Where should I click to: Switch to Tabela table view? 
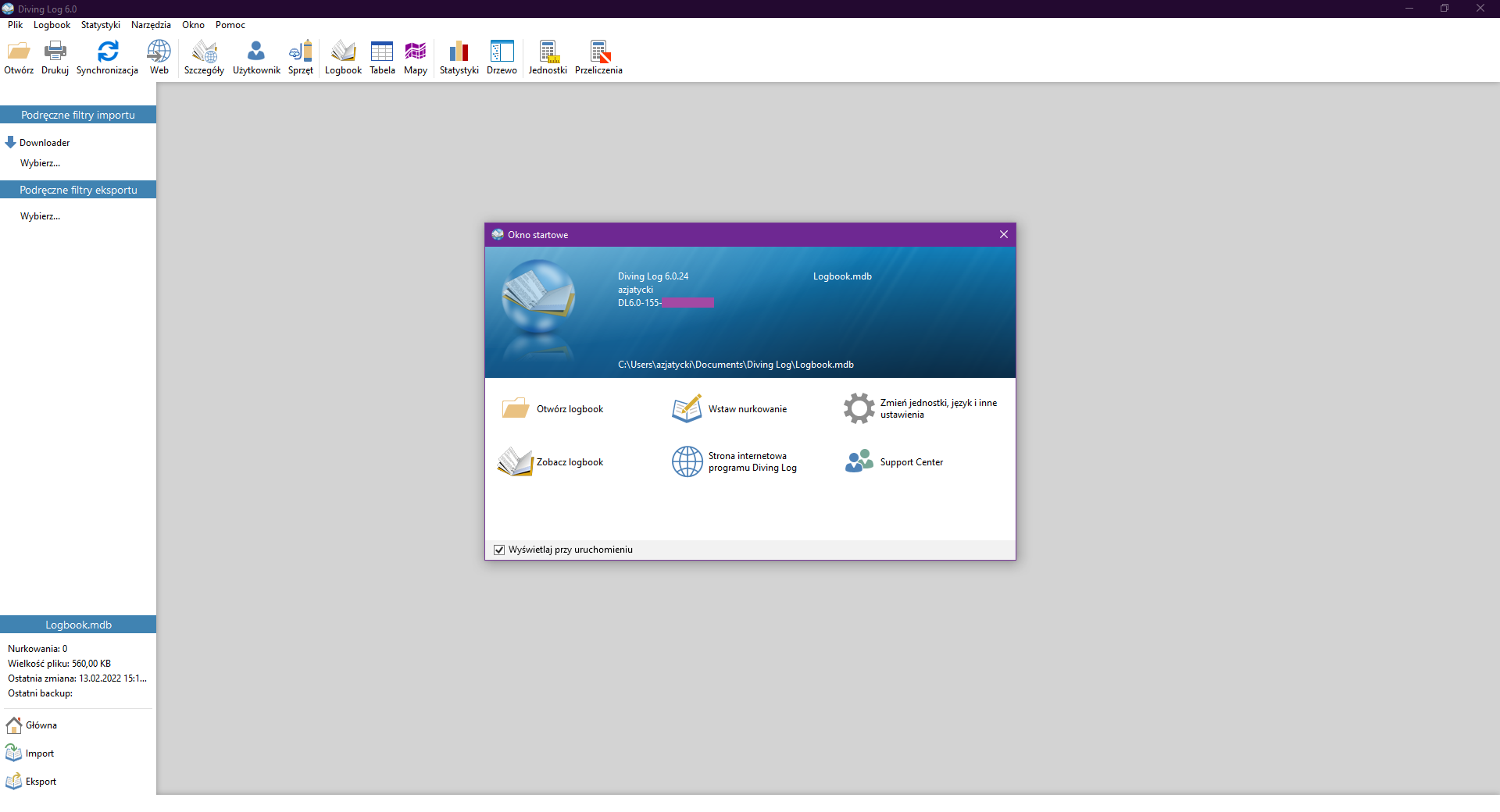point(382,58)
